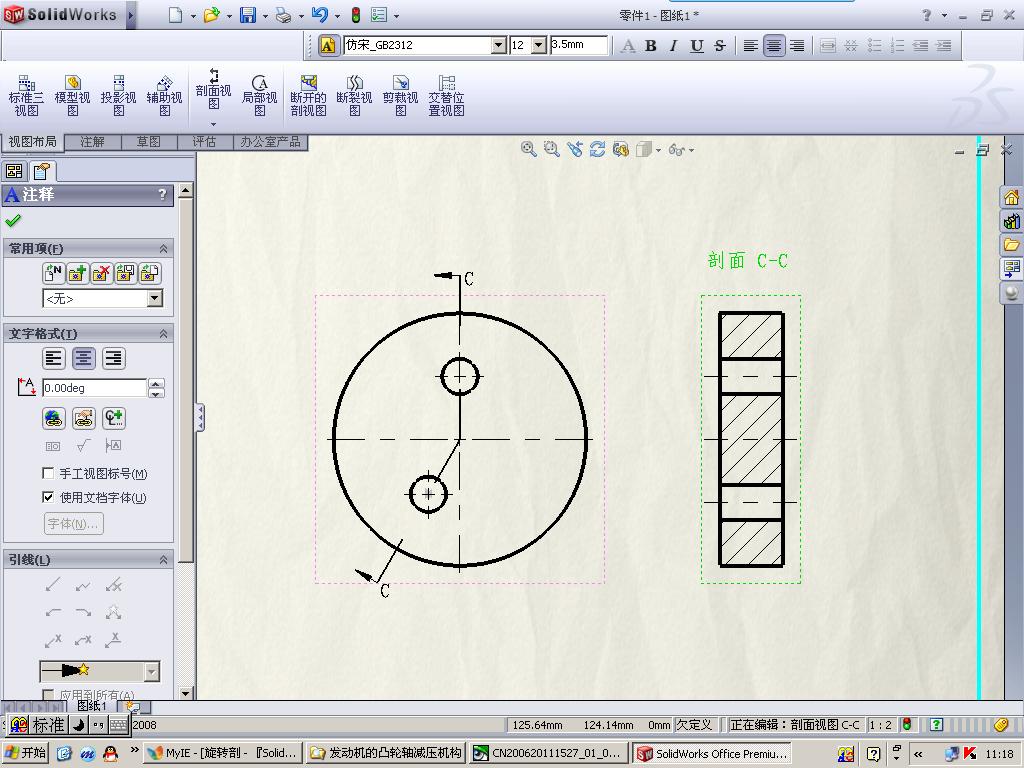Click the Broken-out Section (断开的剖视图) tool
Screen dimensions: 1024x768
[308, 95]
